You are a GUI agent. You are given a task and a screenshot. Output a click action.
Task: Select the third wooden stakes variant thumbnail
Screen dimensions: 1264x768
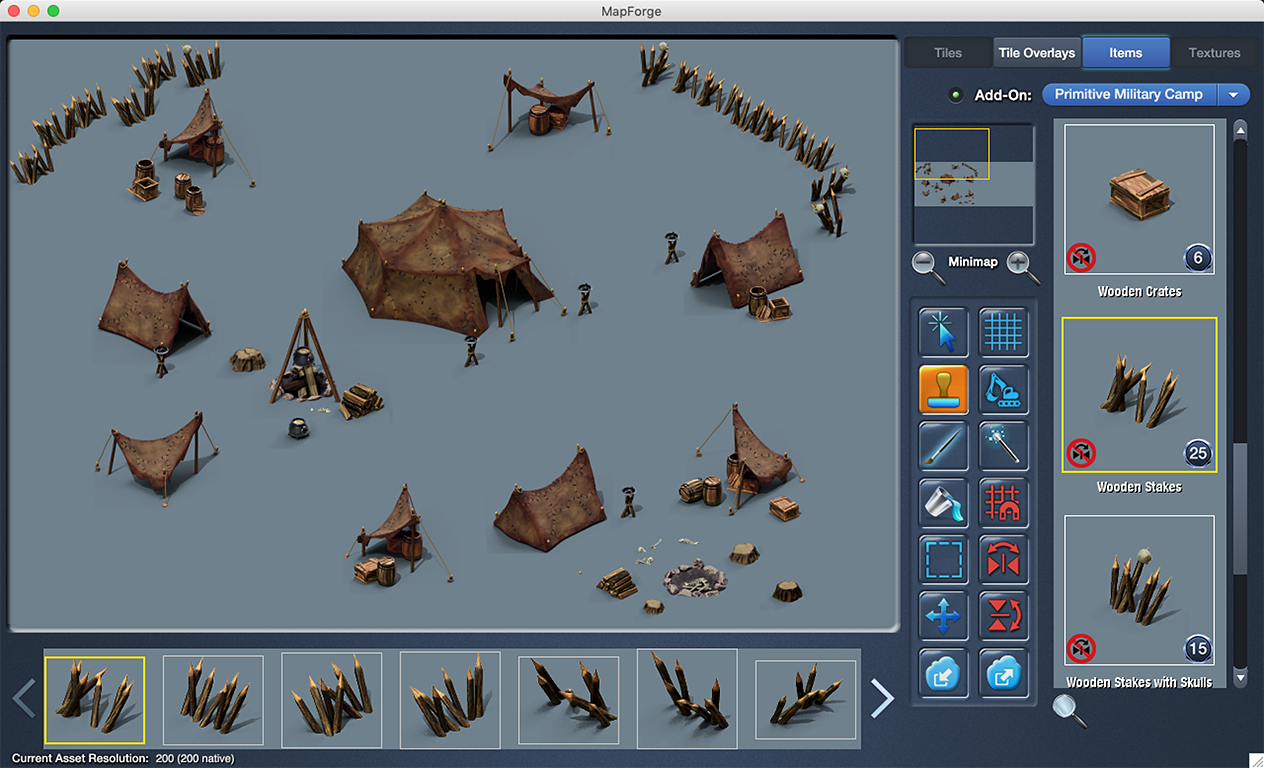(x=331, y=700)
